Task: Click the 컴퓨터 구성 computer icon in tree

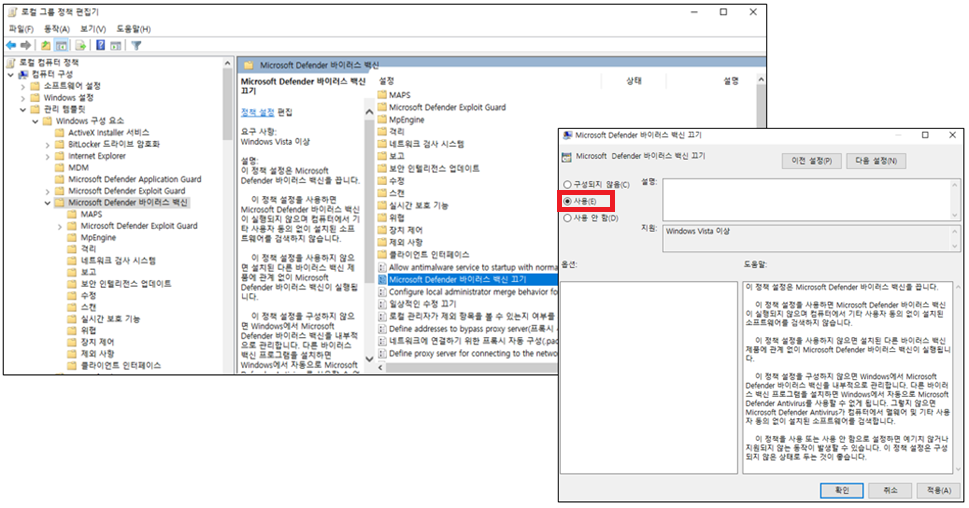Action: (x=23, y=74)
